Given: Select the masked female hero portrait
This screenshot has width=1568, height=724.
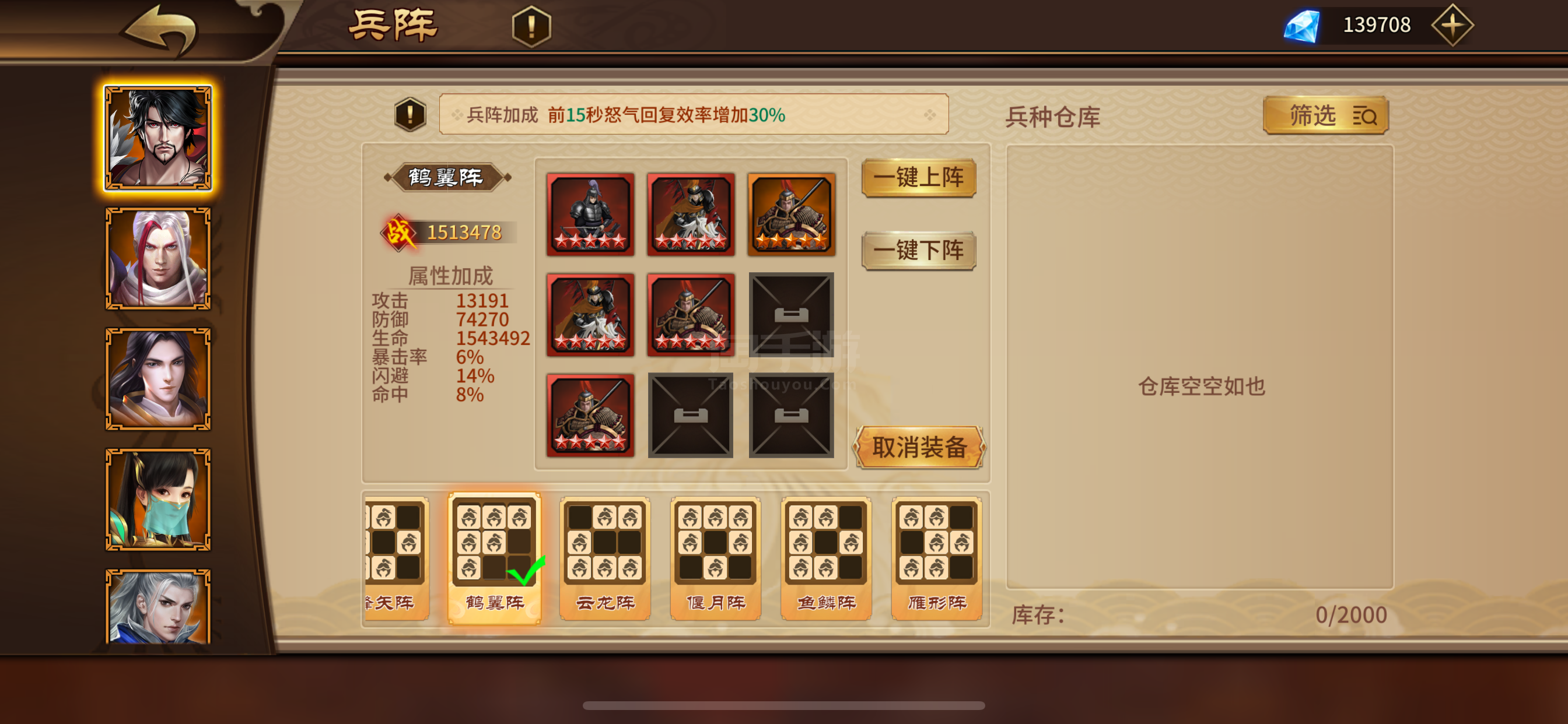Looking at the screenshot, I should pos(158,500).
